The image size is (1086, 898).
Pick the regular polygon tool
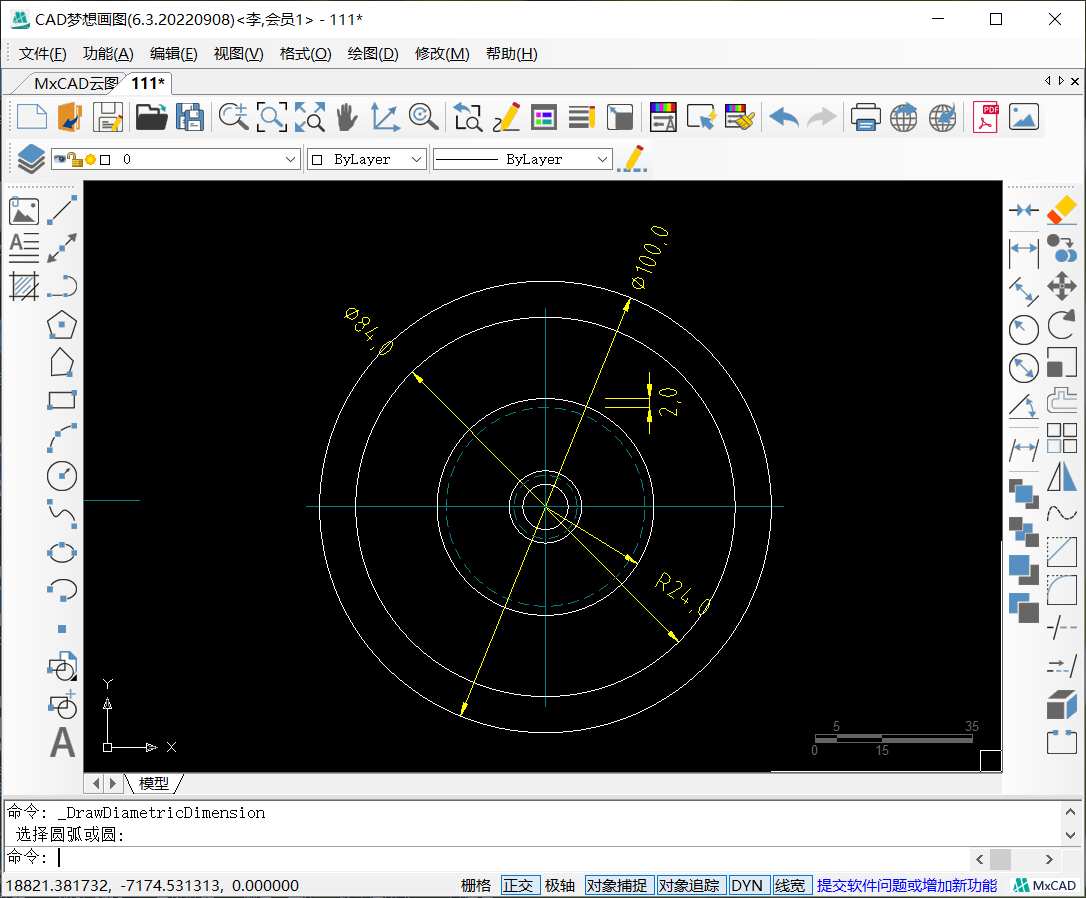pyautogui.click(x=62, y=324)
